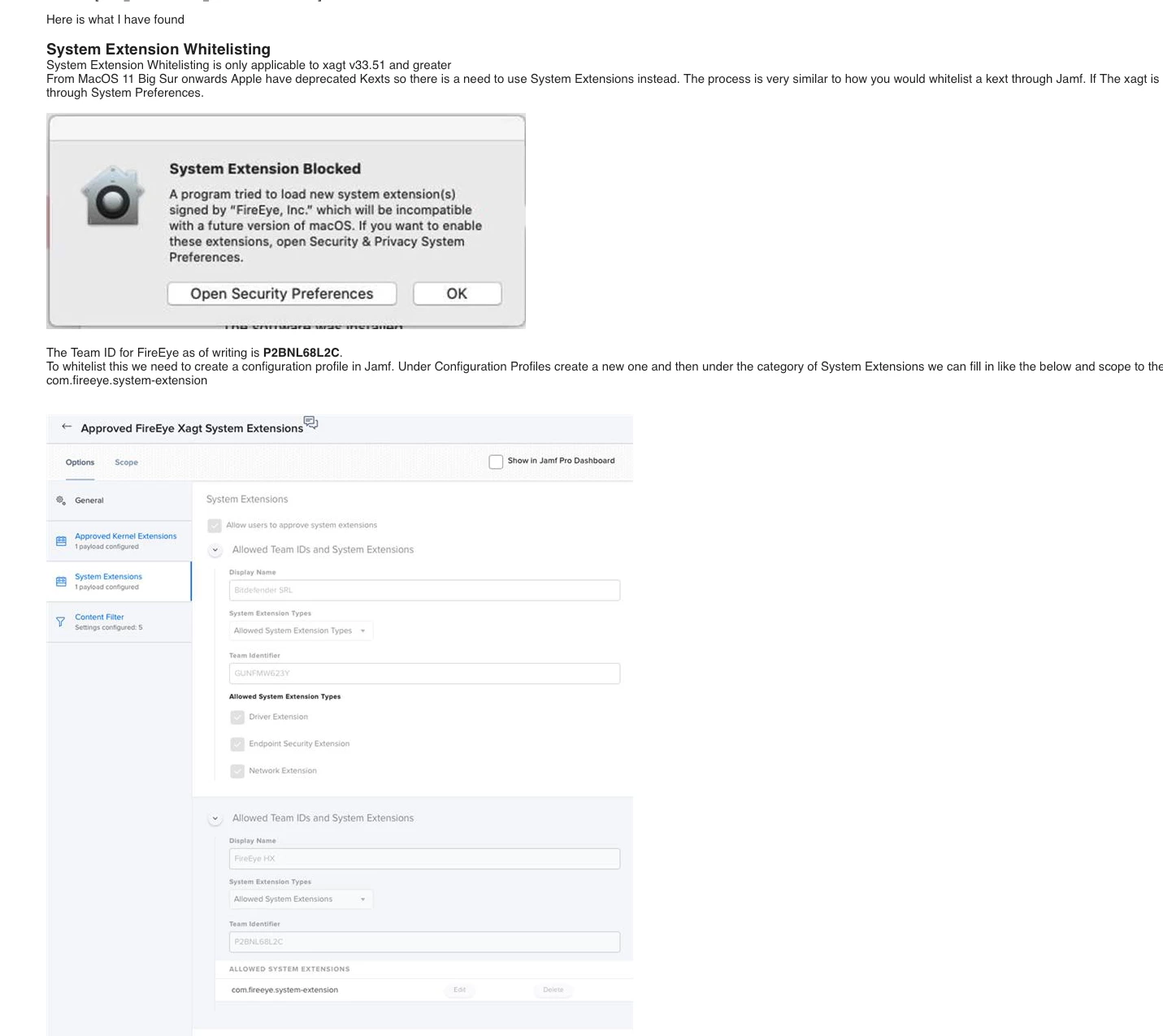Click the Security house icon in blocked dialog

click(x=112, y=196)
